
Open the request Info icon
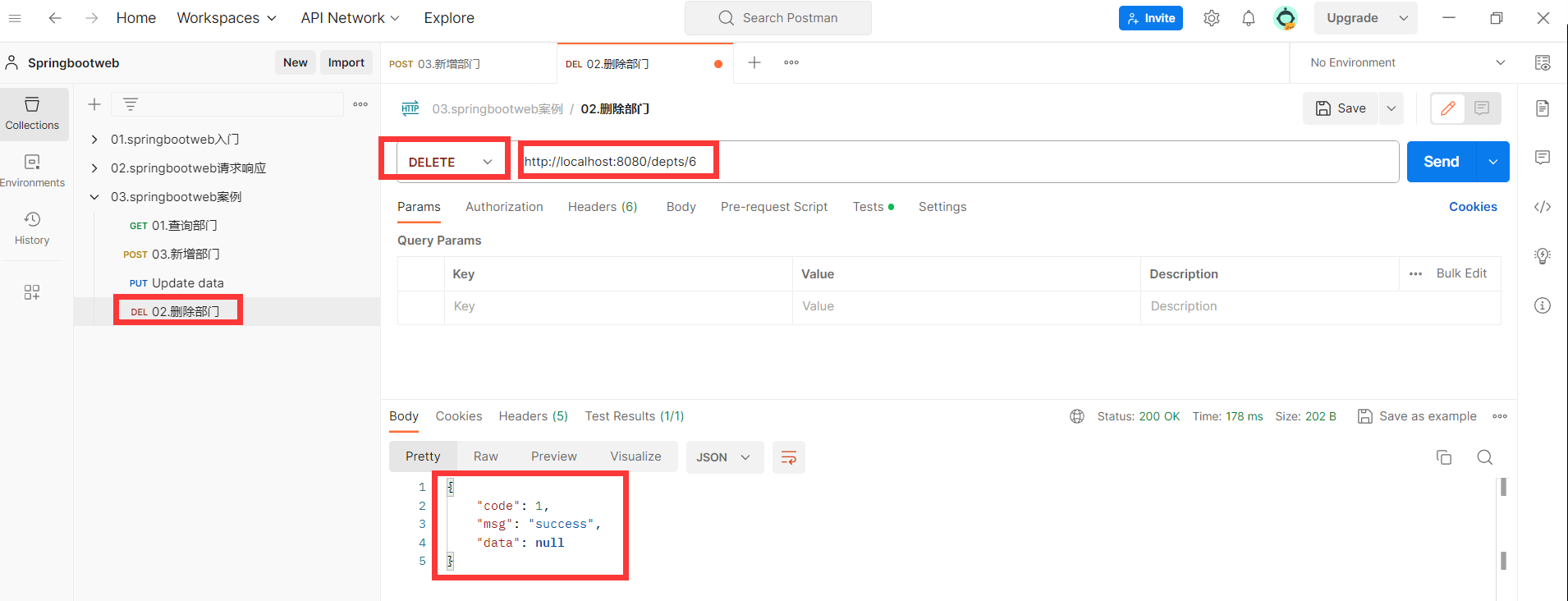point(1543,305)
